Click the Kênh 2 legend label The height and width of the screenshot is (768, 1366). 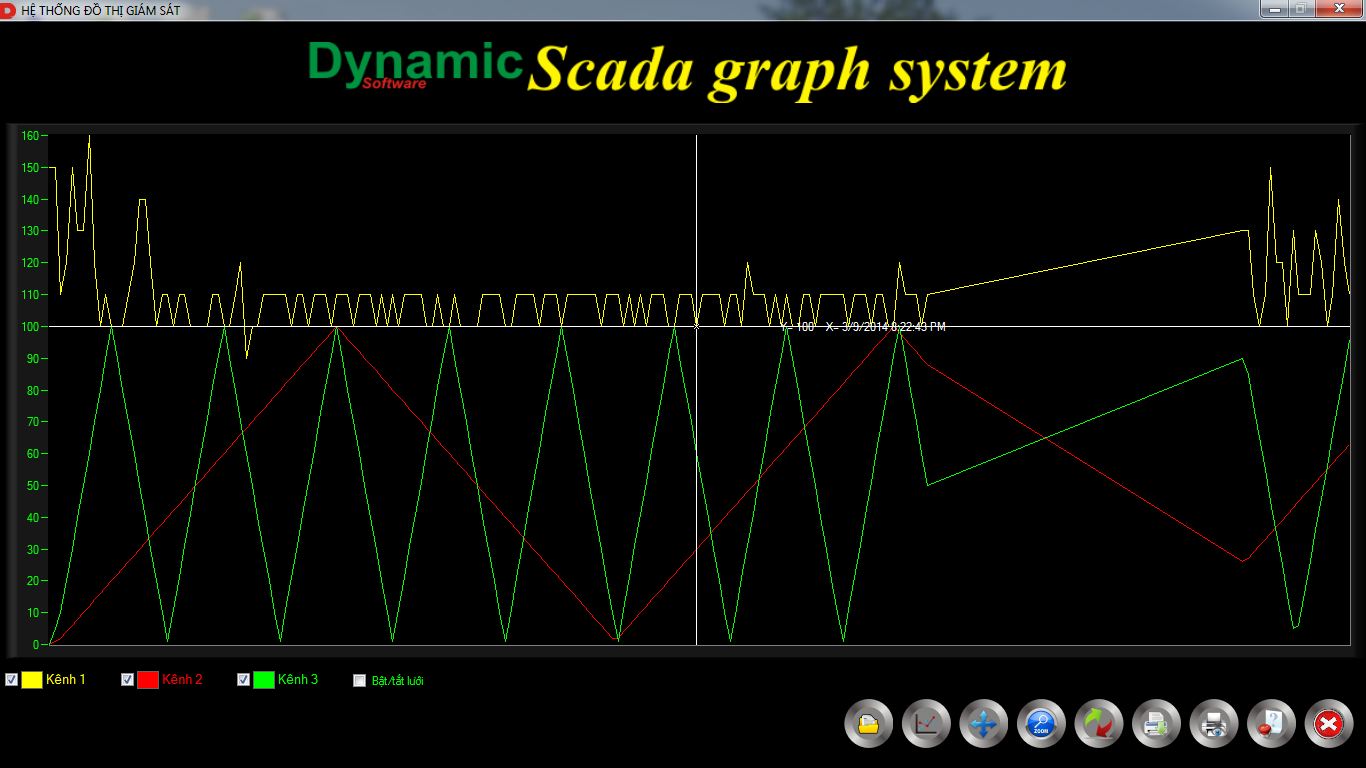click(x=182, y=680)
